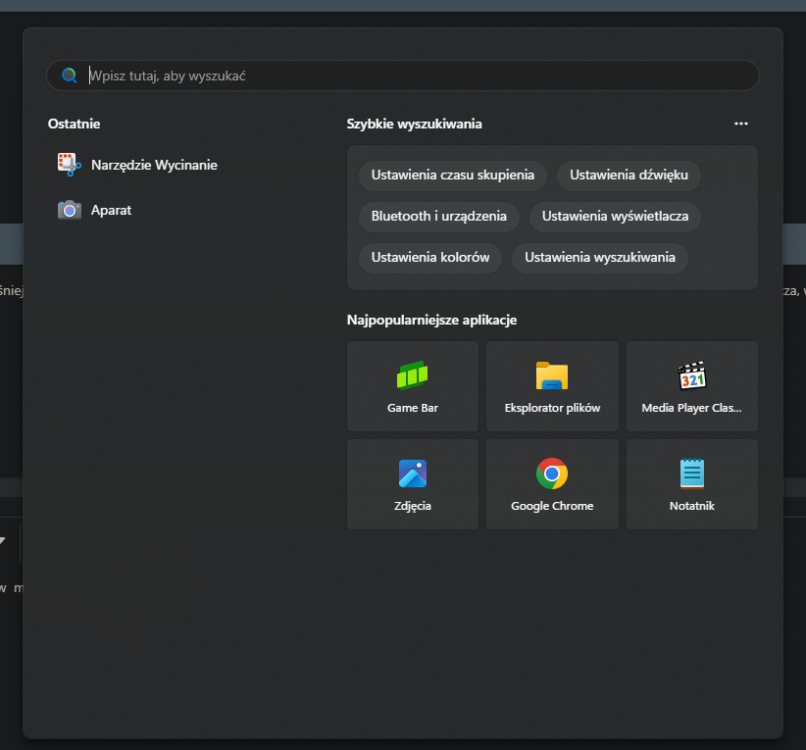Click the Narzędzie Wycinanie text in recents
This screenshot has height=750, width=806.
click(154, 165)
